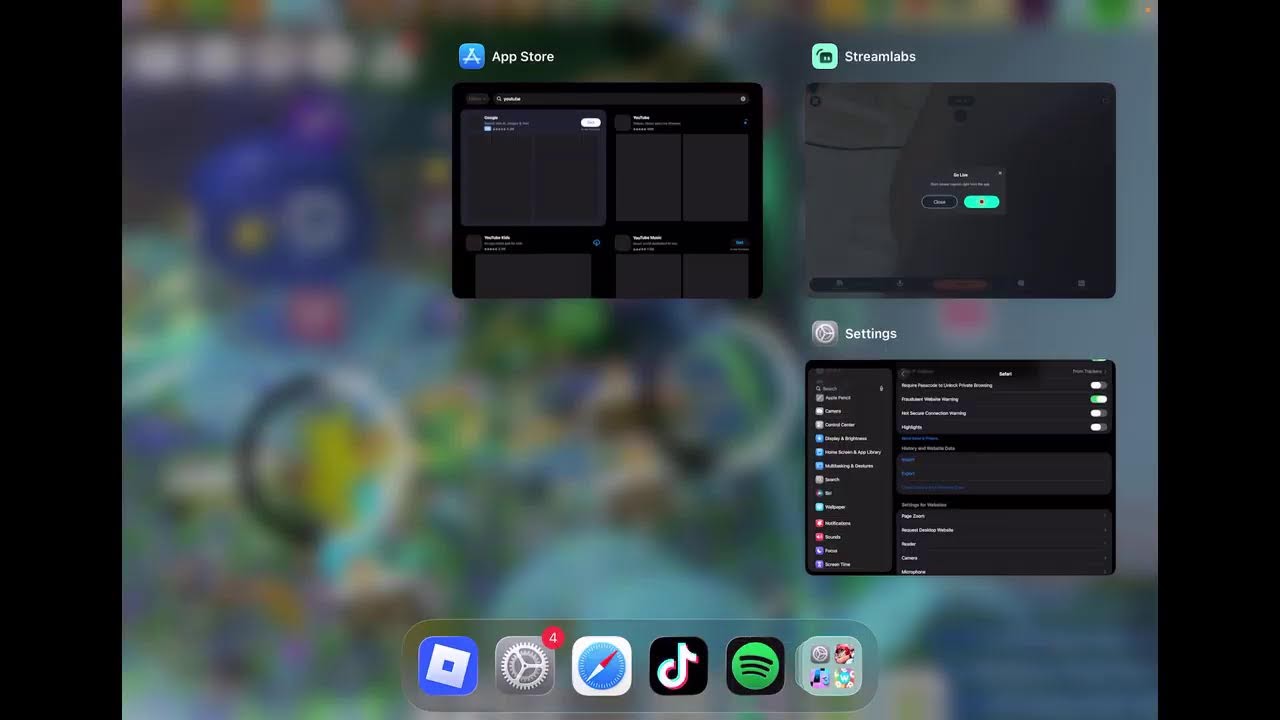Select Sounds in the Settings sidebar
This screenshot has width=1280, height=720.
pyautogui.click(x=850, y=537)
